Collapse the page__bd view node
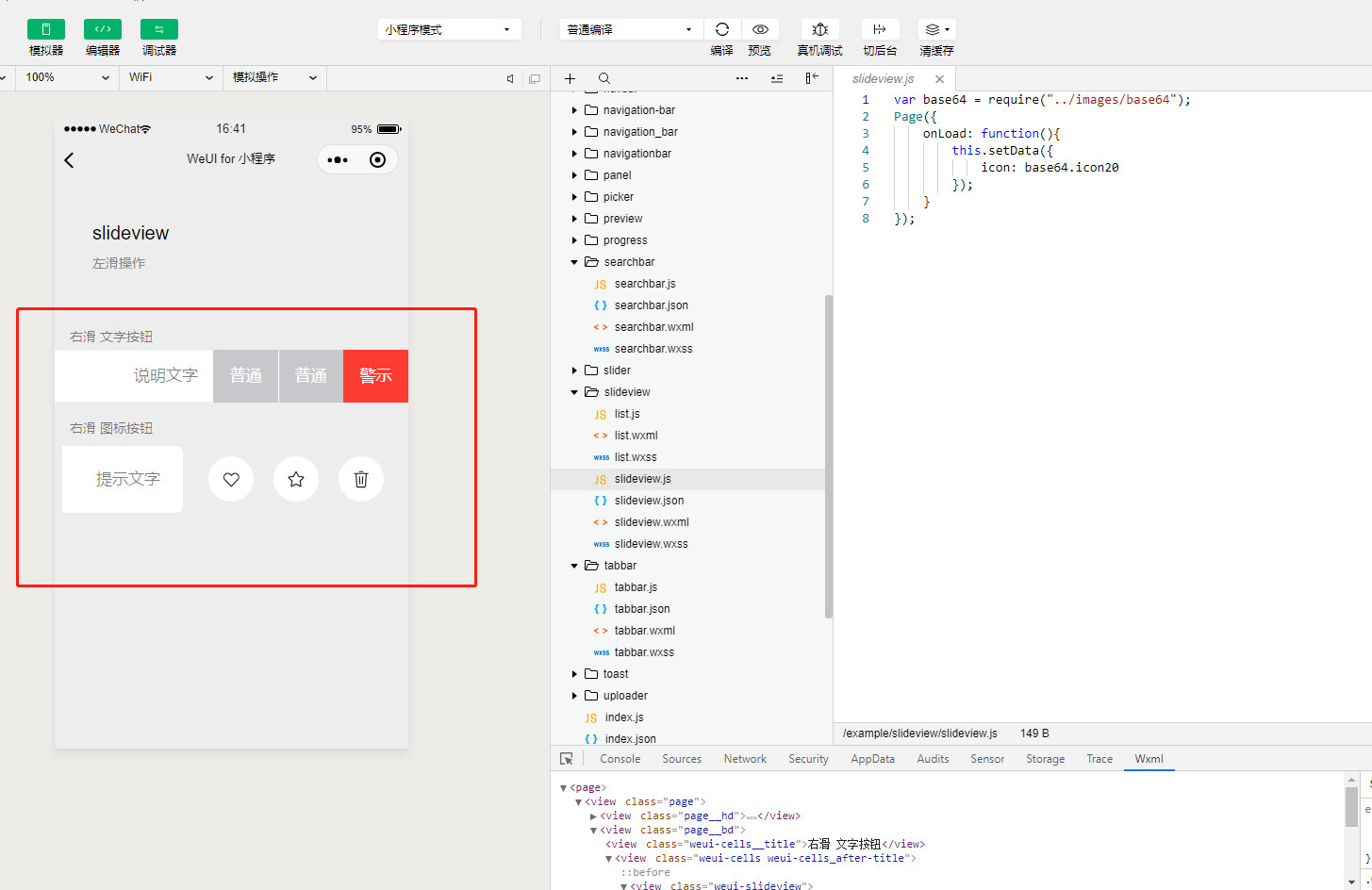The image size is (1372, 890). click(x=594, y=831)
